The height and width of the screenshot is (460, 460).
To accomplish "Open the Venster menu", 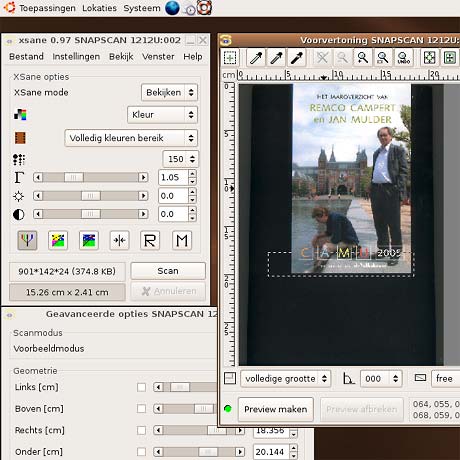I will [158, 57].
